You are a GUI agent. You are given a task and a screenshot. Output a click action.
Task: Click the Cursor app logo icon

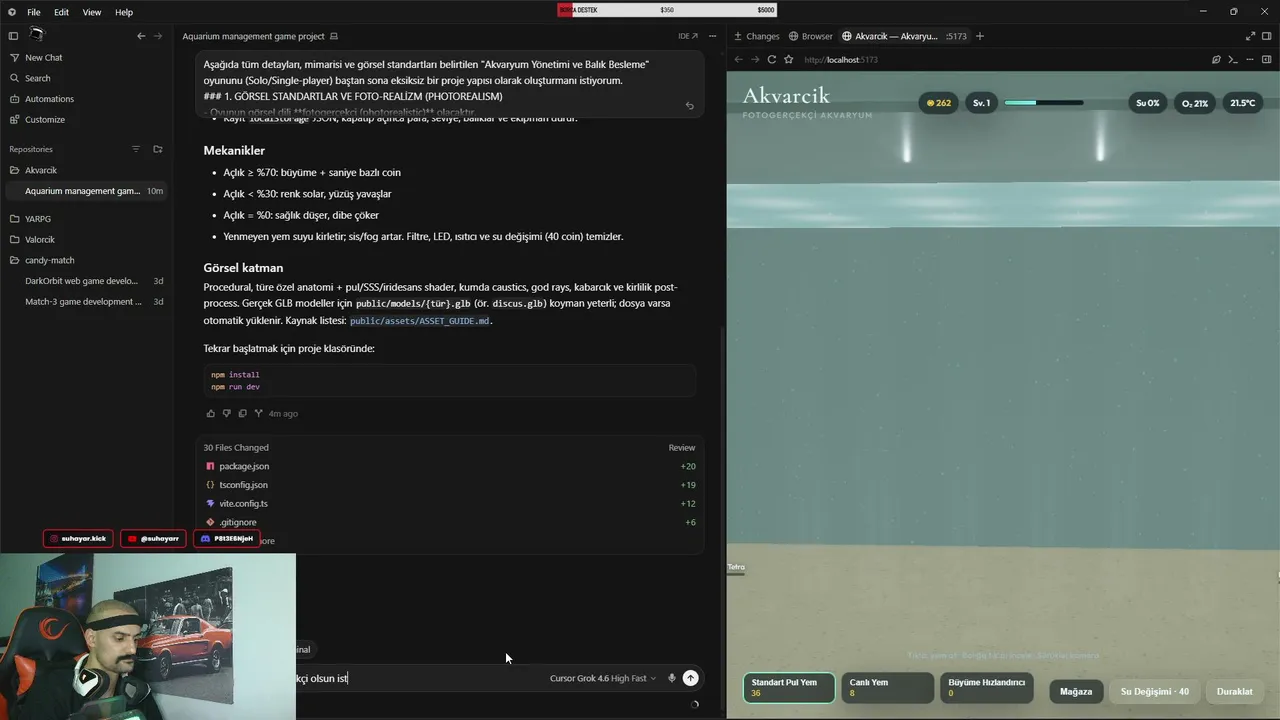click(12, 12)
